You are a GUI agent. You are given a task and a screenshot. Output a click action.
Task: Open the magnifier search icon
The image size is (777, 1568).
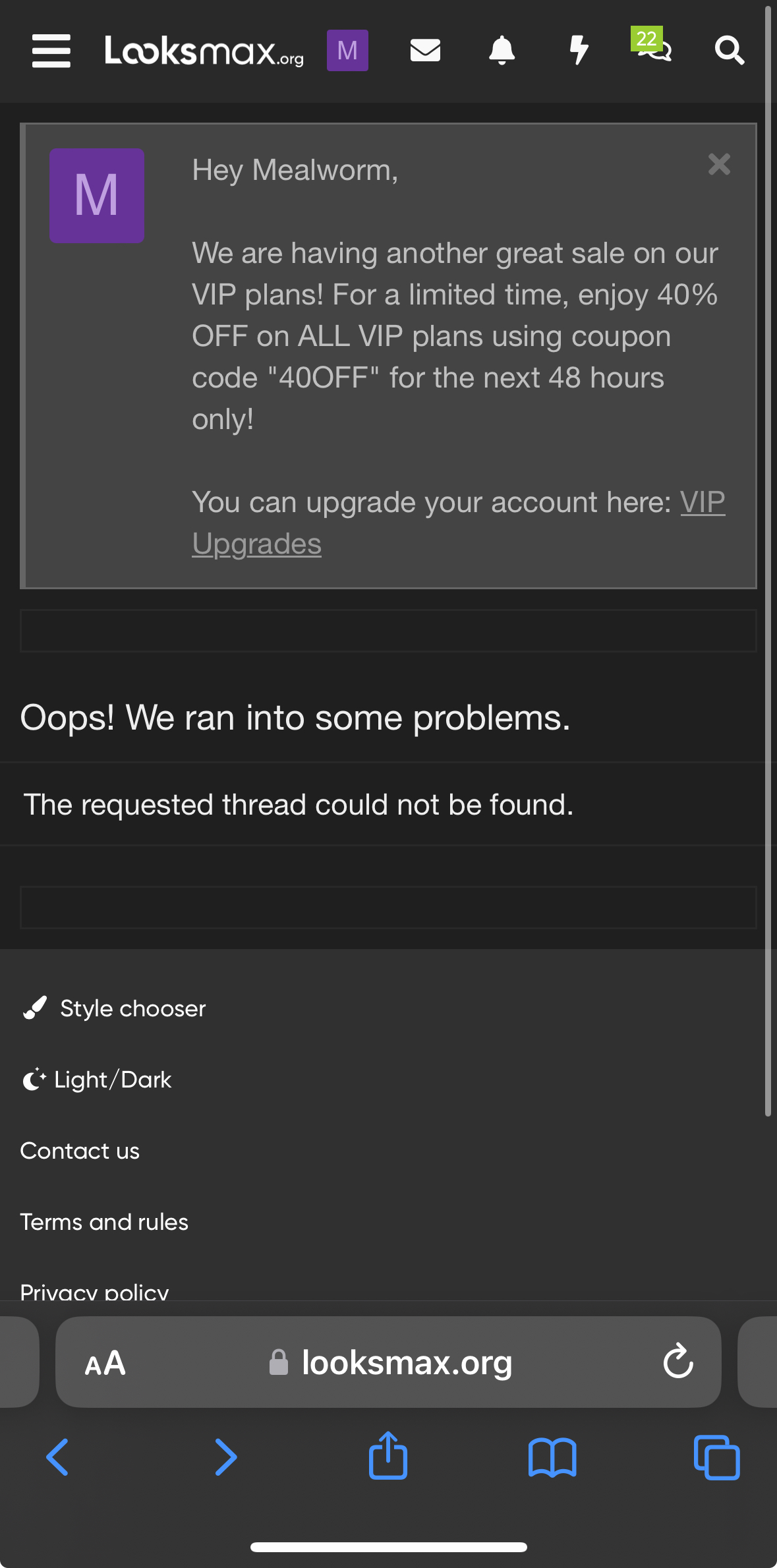[730, 51]
